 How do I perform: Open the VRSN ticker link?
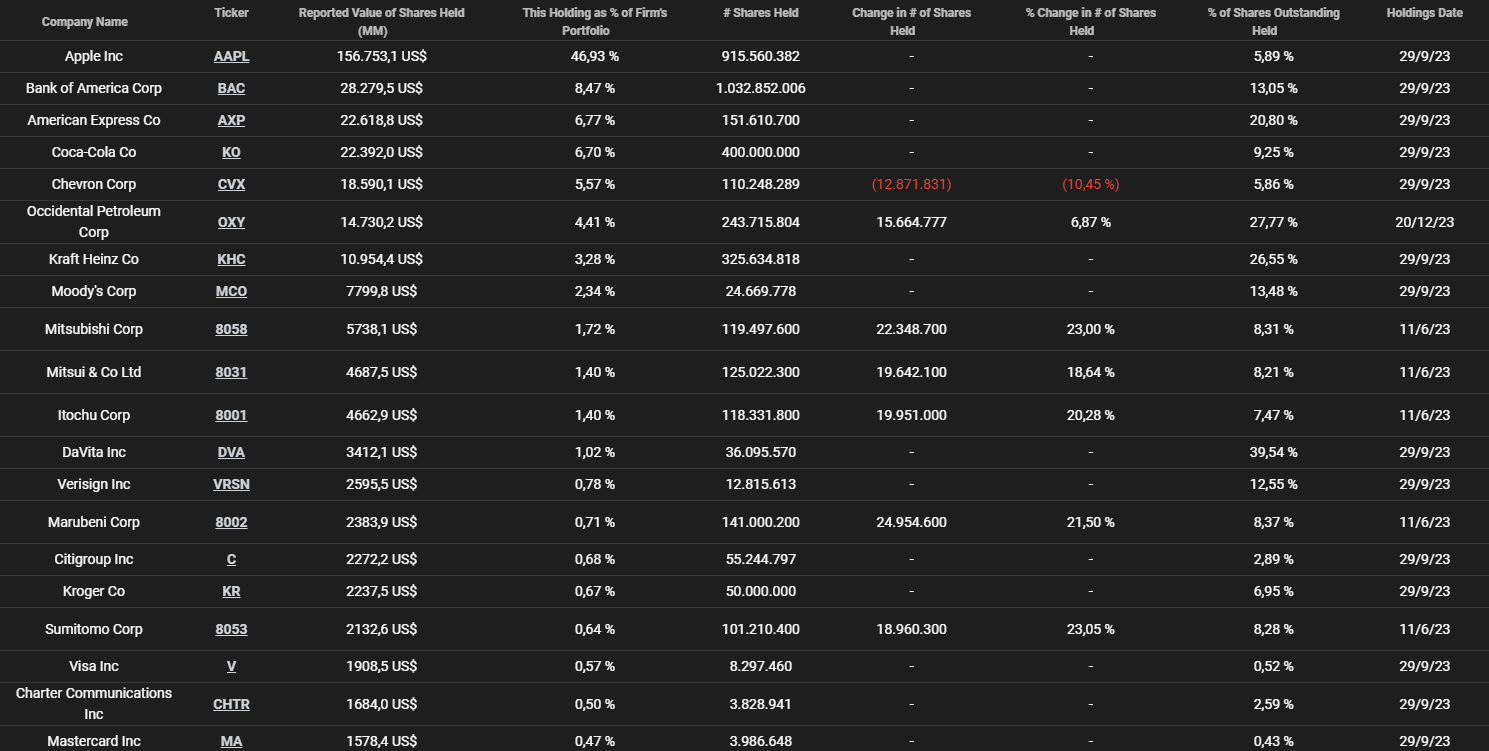231,484
